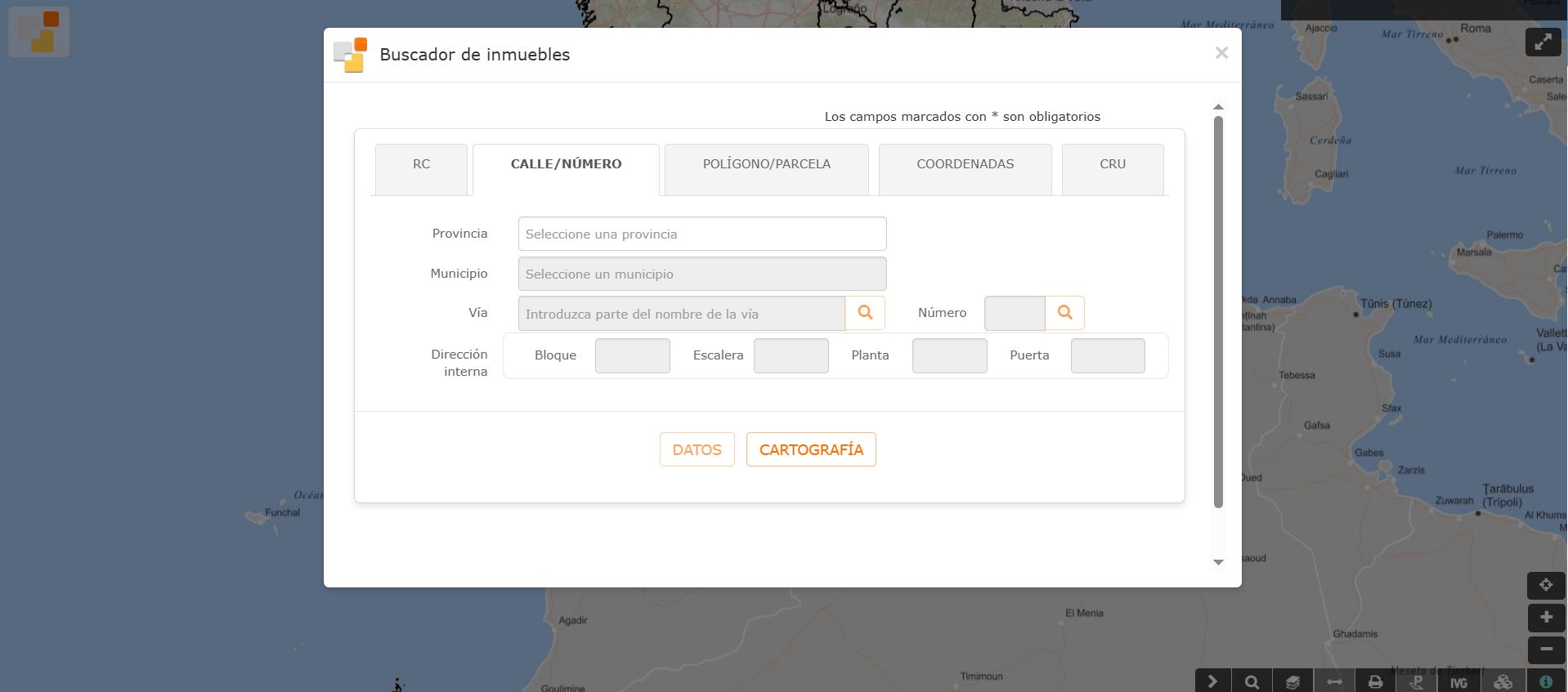The width and height of the screenshot is (1568, 692).
Task: Click the 'Municipio' field label
Action: 459,274
